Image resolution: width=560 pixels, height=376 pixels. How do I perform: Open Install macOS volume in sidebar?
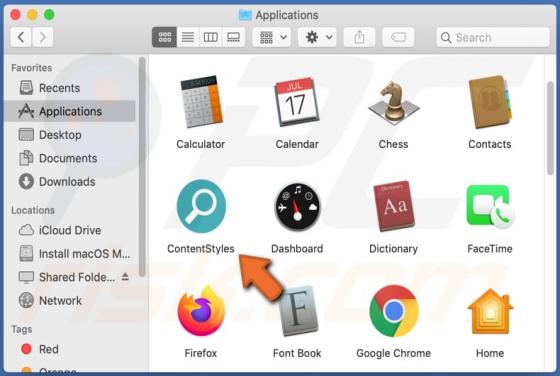pos(70,254)
